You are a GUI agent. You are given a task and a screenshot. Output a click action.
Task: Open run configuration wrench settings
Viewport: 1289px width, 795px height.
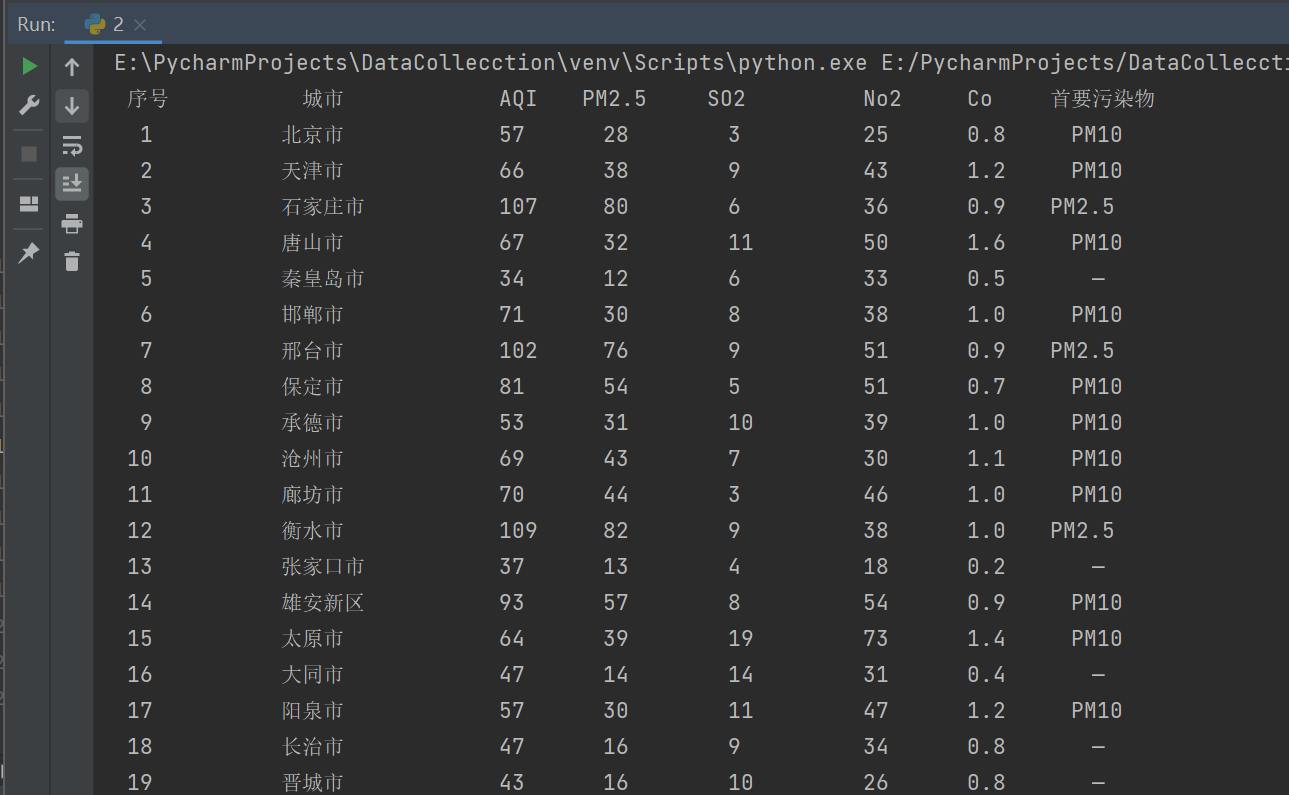[29, 106]
